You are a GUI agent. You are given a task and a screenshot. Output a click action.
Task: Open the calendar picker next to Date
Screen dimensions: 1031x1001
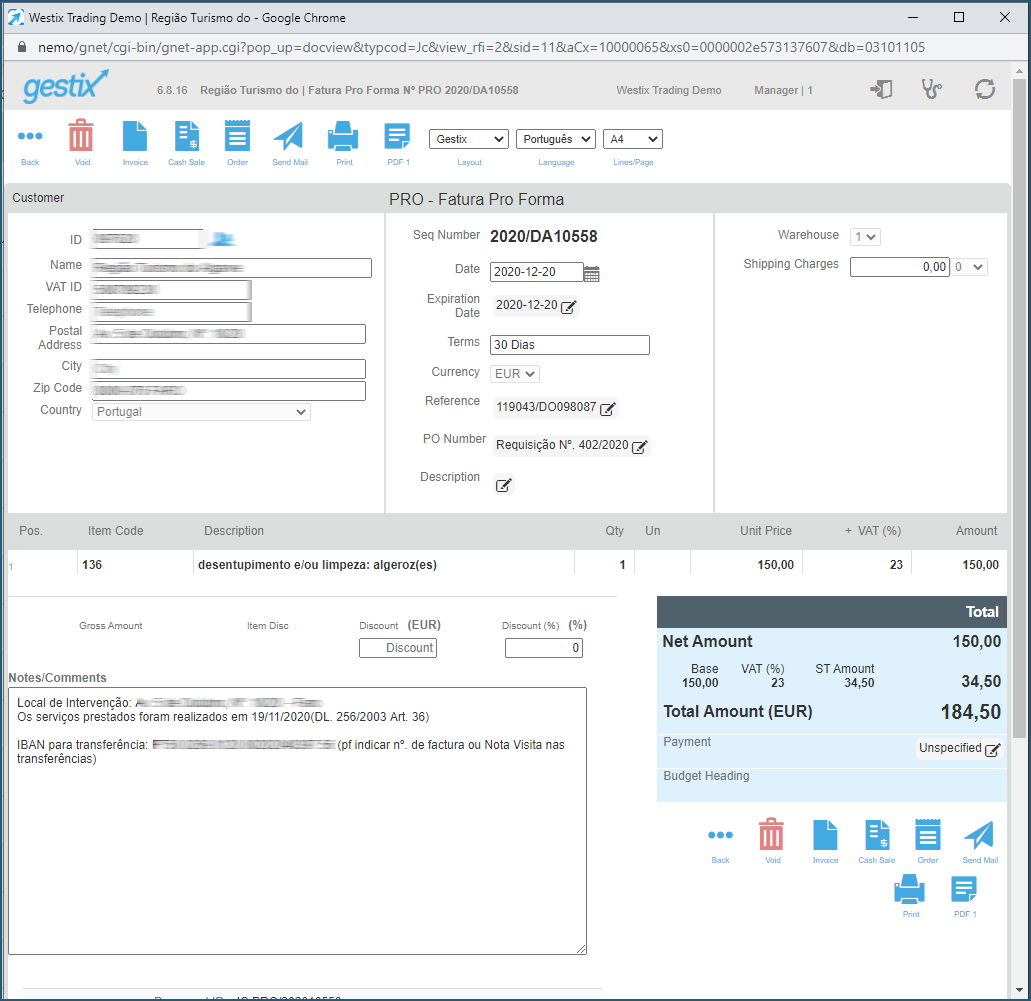click(591, 274)
